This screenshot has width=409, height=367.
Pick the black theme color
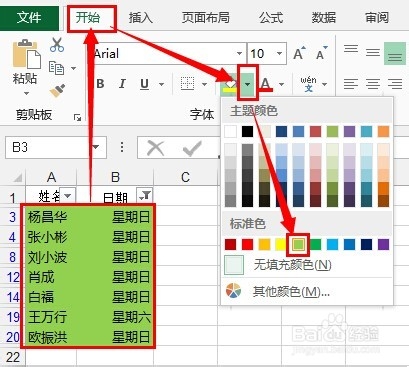(247, 131)
